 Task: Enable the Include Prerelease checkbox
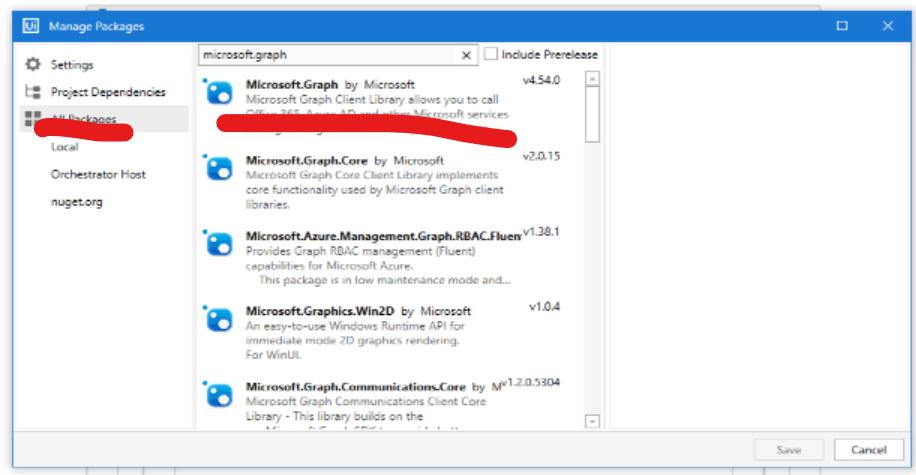click(x=491, y=54)
